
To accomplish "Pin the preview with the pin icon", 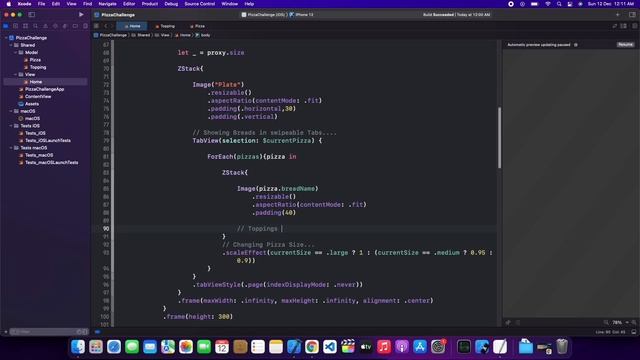I will (x=508, y=322).
